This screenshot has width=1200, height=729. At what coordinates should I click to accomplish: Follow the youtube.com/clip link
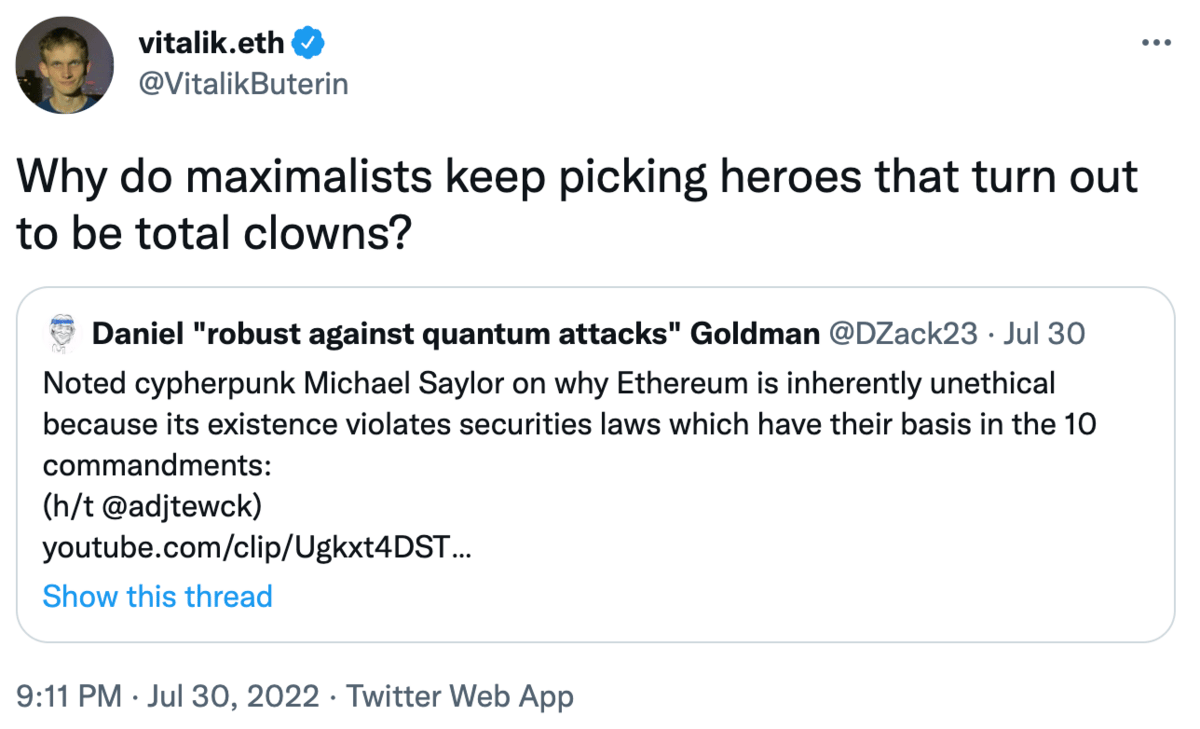tap(257, 548)
